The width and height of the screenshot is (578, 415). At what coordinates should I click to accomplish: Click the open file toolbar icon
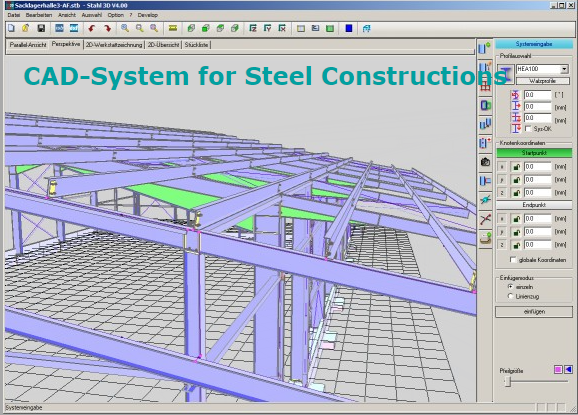point(25,28)
